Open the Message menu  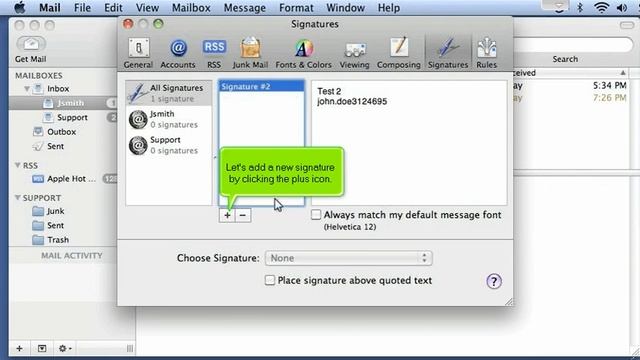point(244,7)
